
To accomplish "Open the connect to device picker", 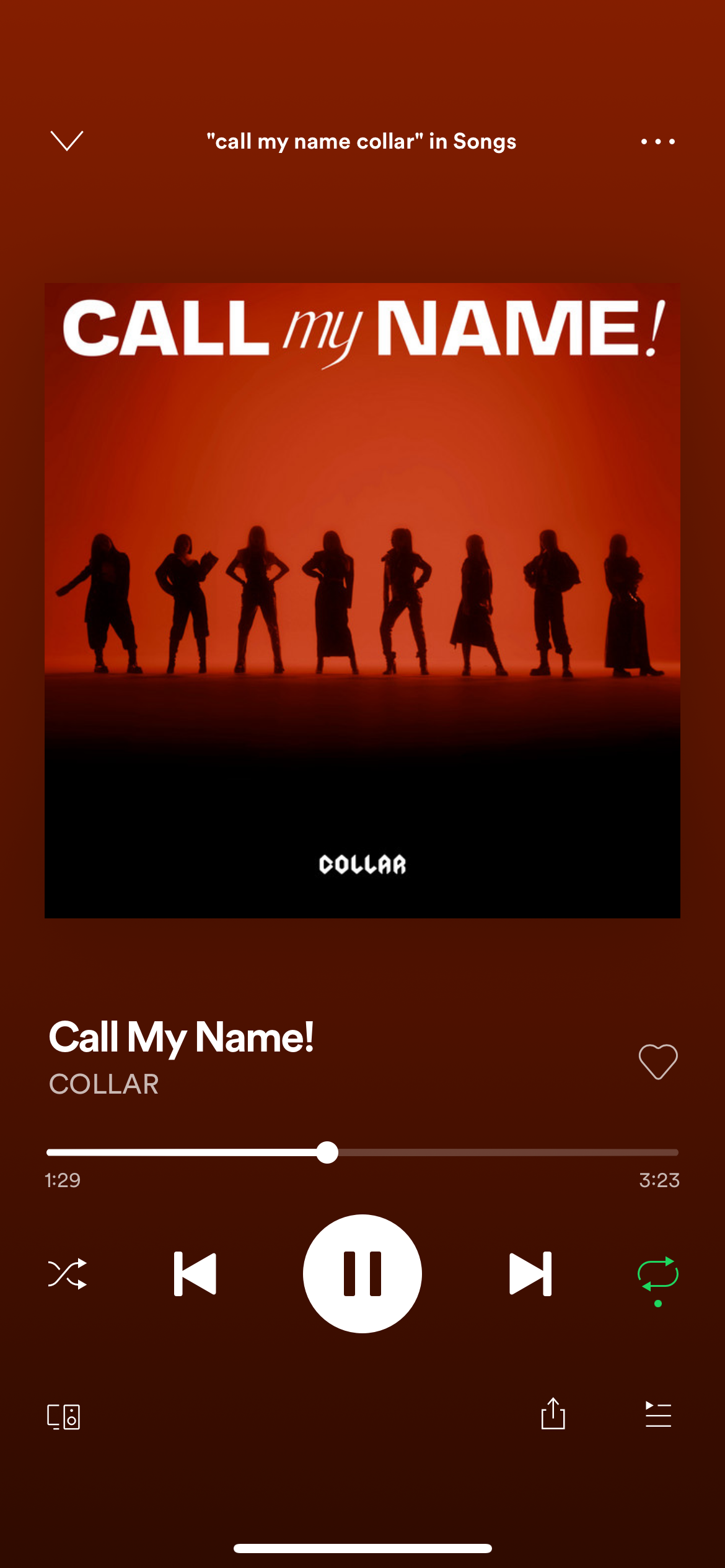I will (64, 1416).
